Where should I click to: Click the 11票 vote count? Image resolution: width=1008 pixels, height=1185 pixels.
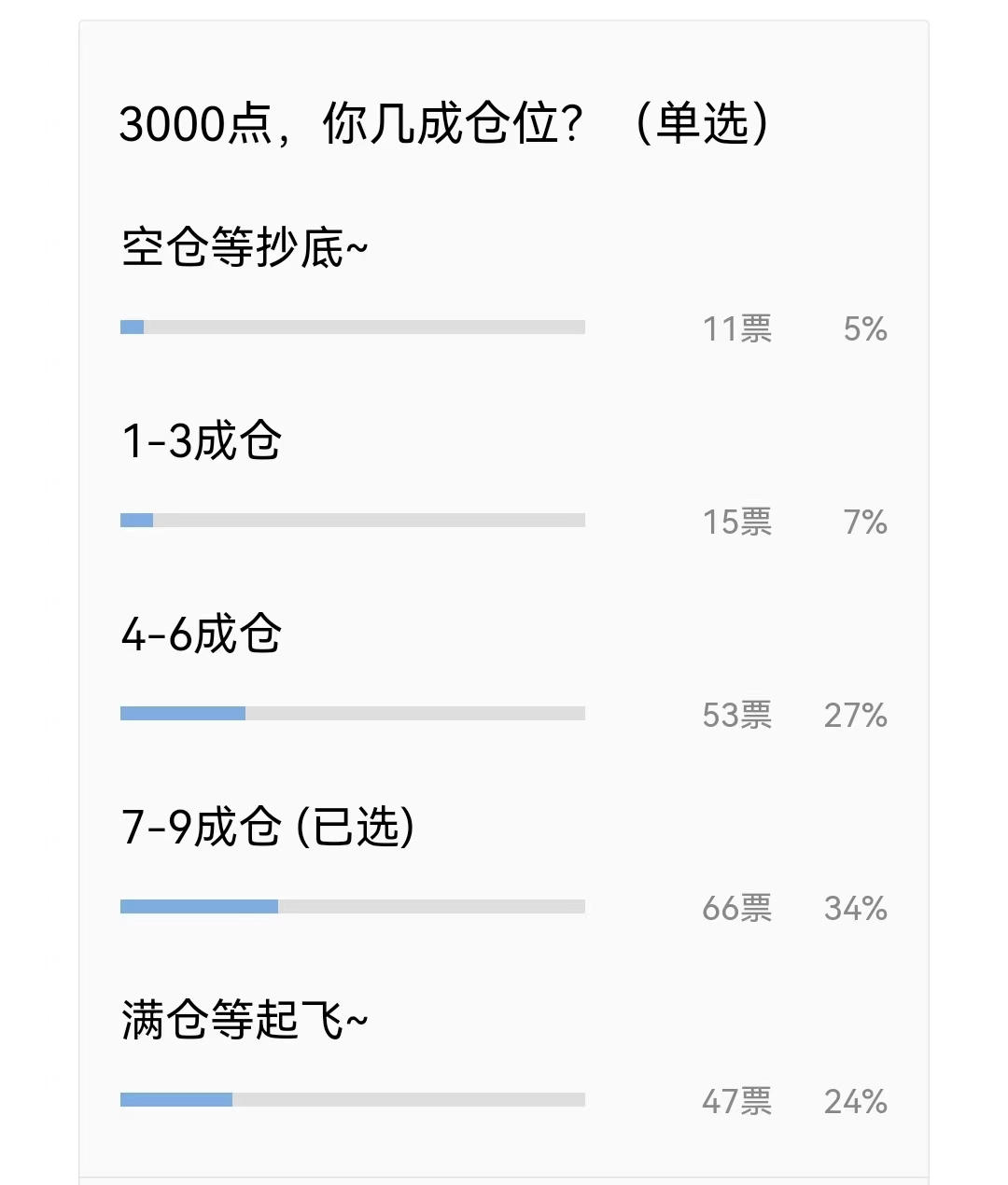[x=737, y=329]
